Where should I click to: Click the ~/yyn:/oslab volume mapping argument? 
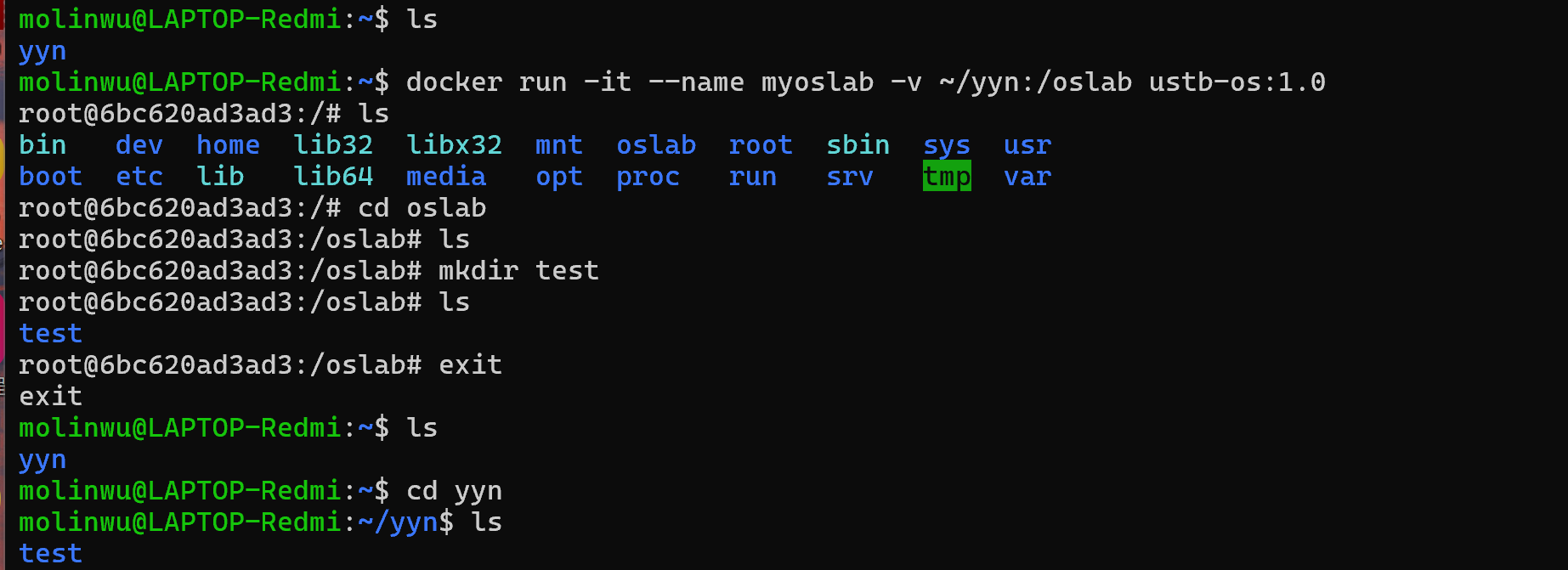[1035, 82]
